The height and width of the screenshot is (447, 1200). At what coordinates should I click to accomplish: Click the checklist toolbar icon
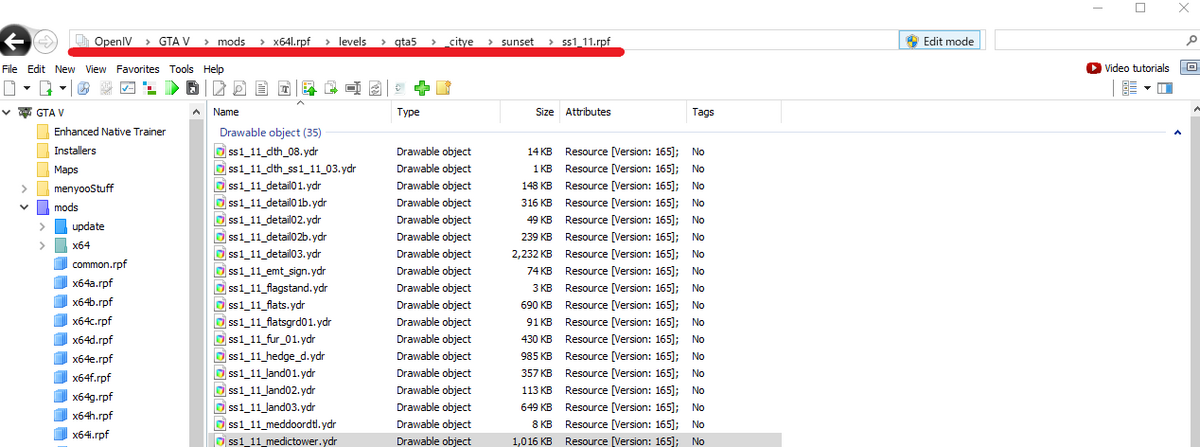click(127, 88)
